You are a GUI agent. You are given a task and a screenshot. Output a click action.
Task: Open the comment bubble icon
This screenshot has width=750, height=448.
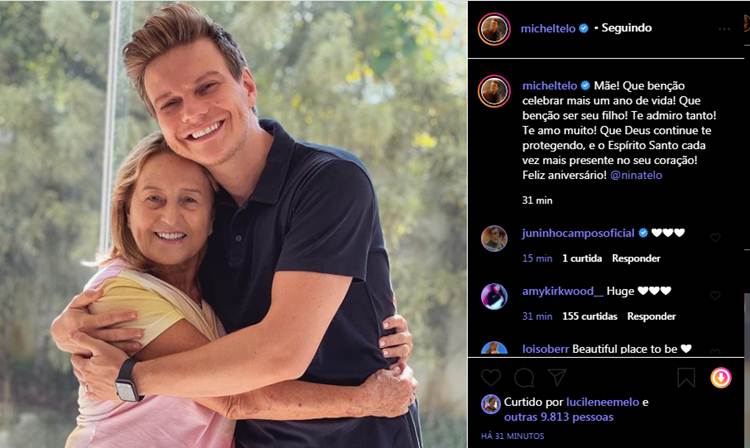pos(524,377)
